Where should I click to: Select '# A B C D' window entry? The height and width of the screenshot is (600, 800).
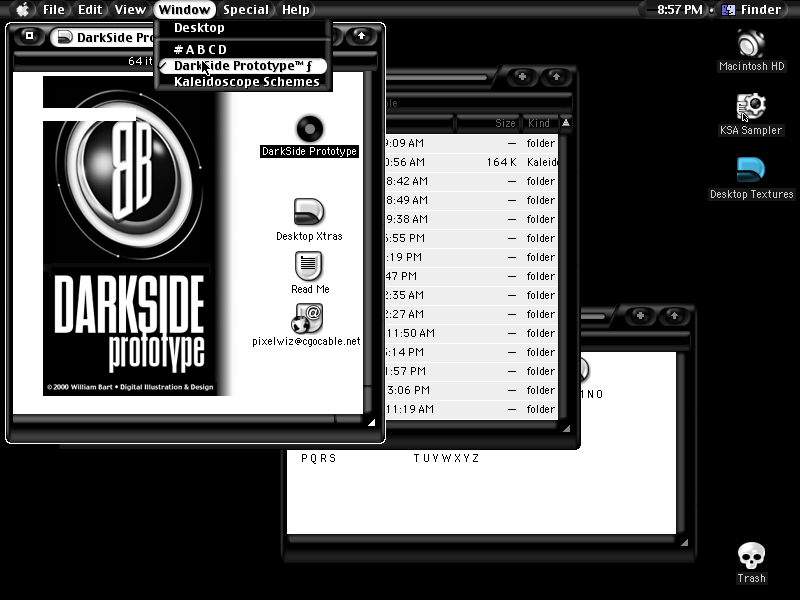pos(243,49)
